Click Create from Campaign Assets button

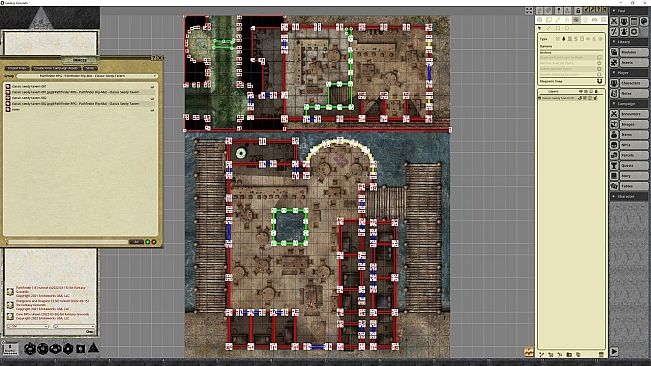click(56, 68)
